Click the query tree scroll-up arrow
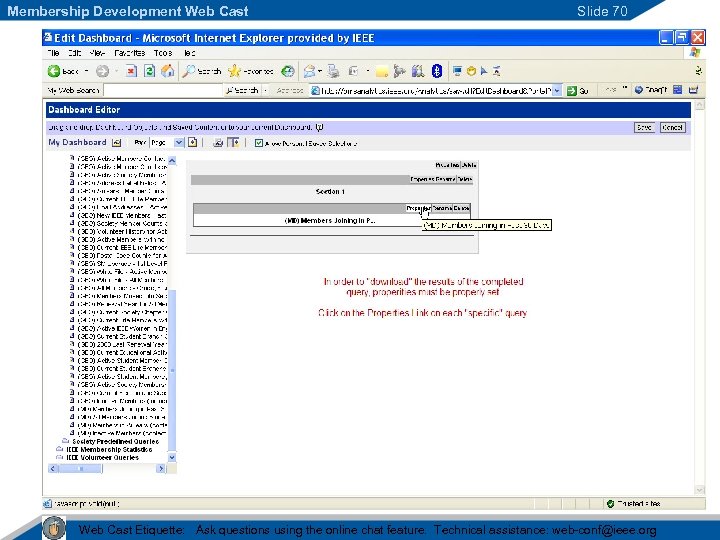The width and height of the screenshot is (720, 540). tap(172, 160)
